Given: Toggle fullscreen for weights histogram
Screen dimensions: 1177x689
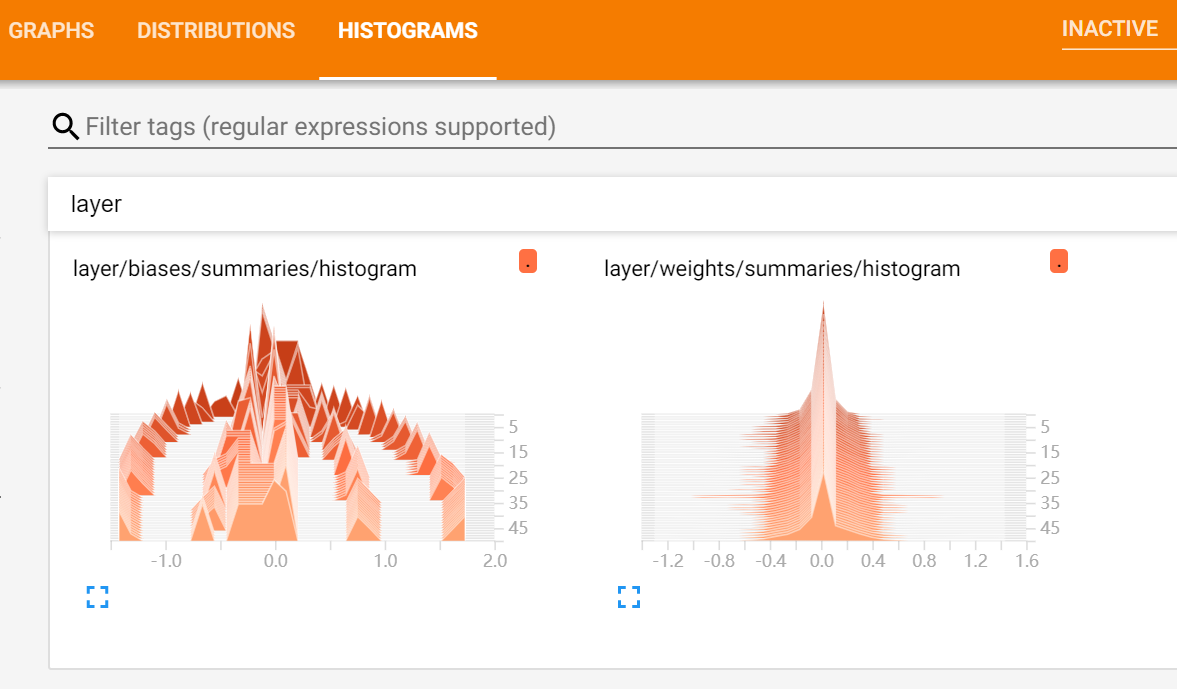Looking at the screenshot, I should (629, 597).
